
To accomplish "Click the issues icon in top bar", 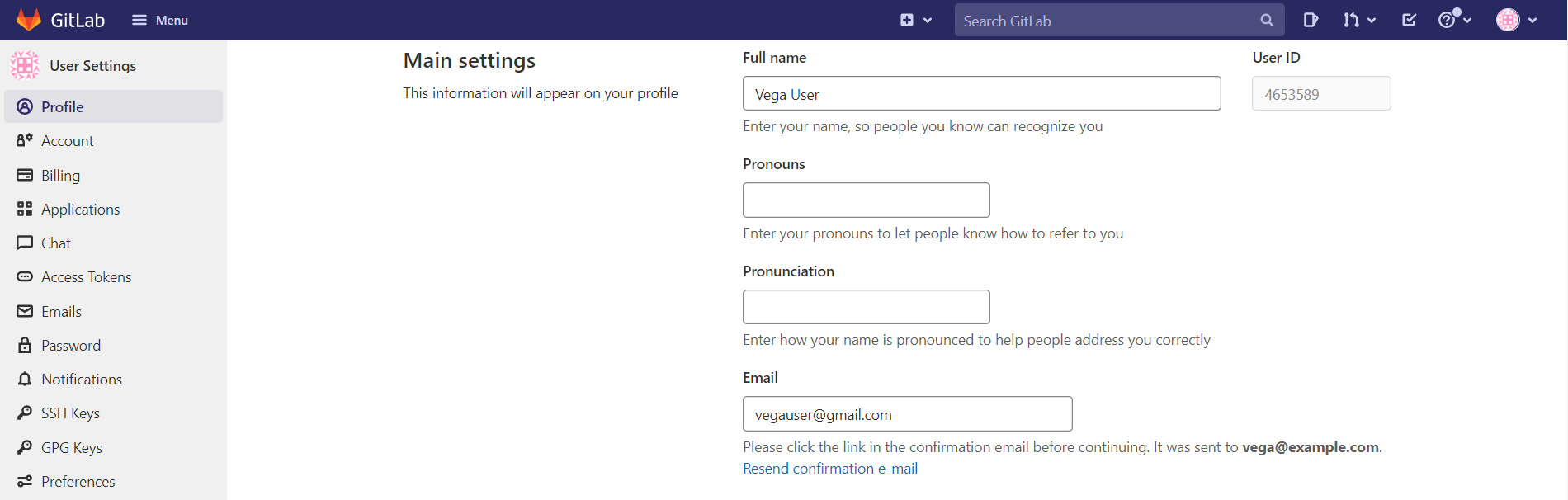I will pyautogui.click(x=1311, y=19).
